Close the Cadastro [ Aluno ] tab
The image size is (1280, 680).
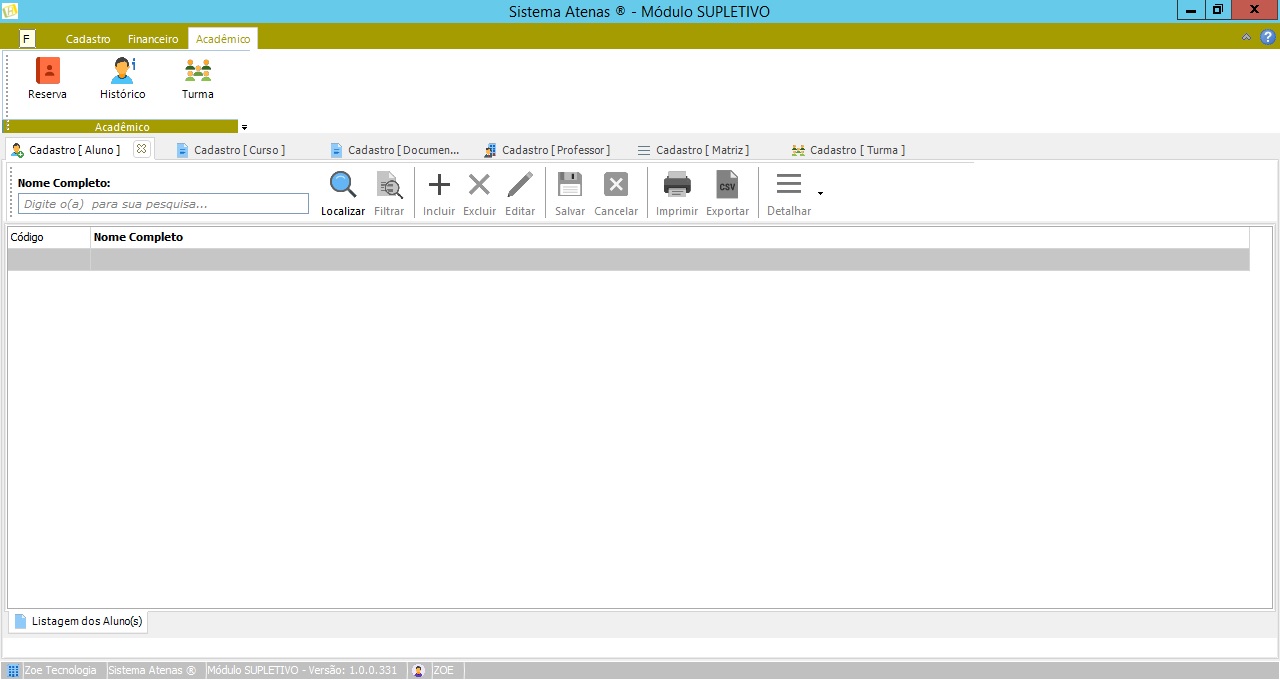pyautogui.click(x=141, y=149)
